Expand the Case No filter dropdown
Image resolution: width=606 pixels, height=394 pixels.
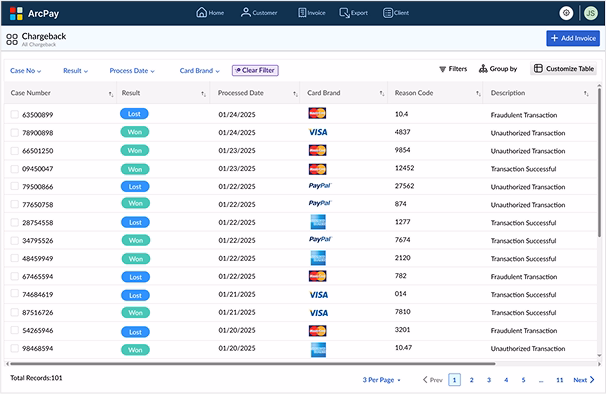[26, 71]
